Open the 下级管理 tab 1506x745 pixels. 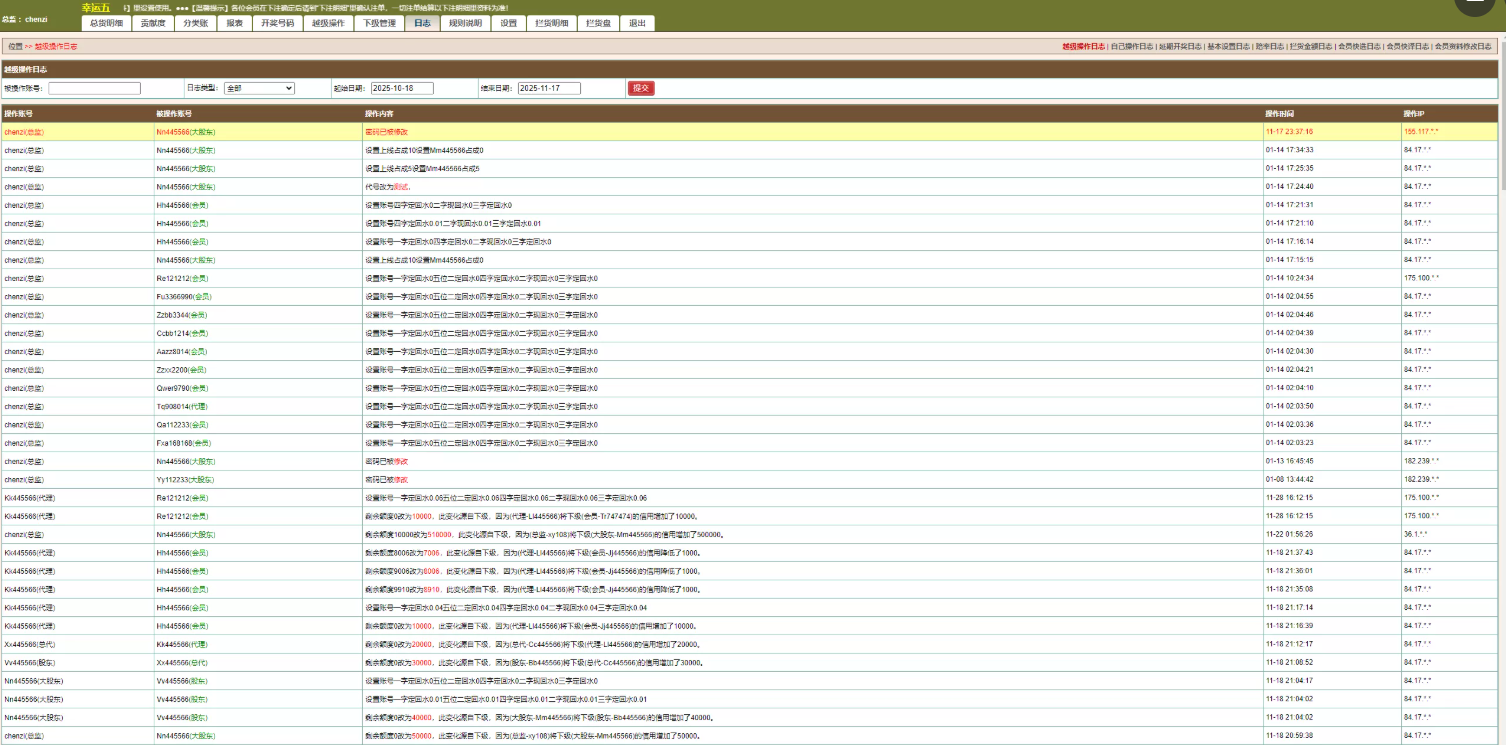click(x=379, y=23)
